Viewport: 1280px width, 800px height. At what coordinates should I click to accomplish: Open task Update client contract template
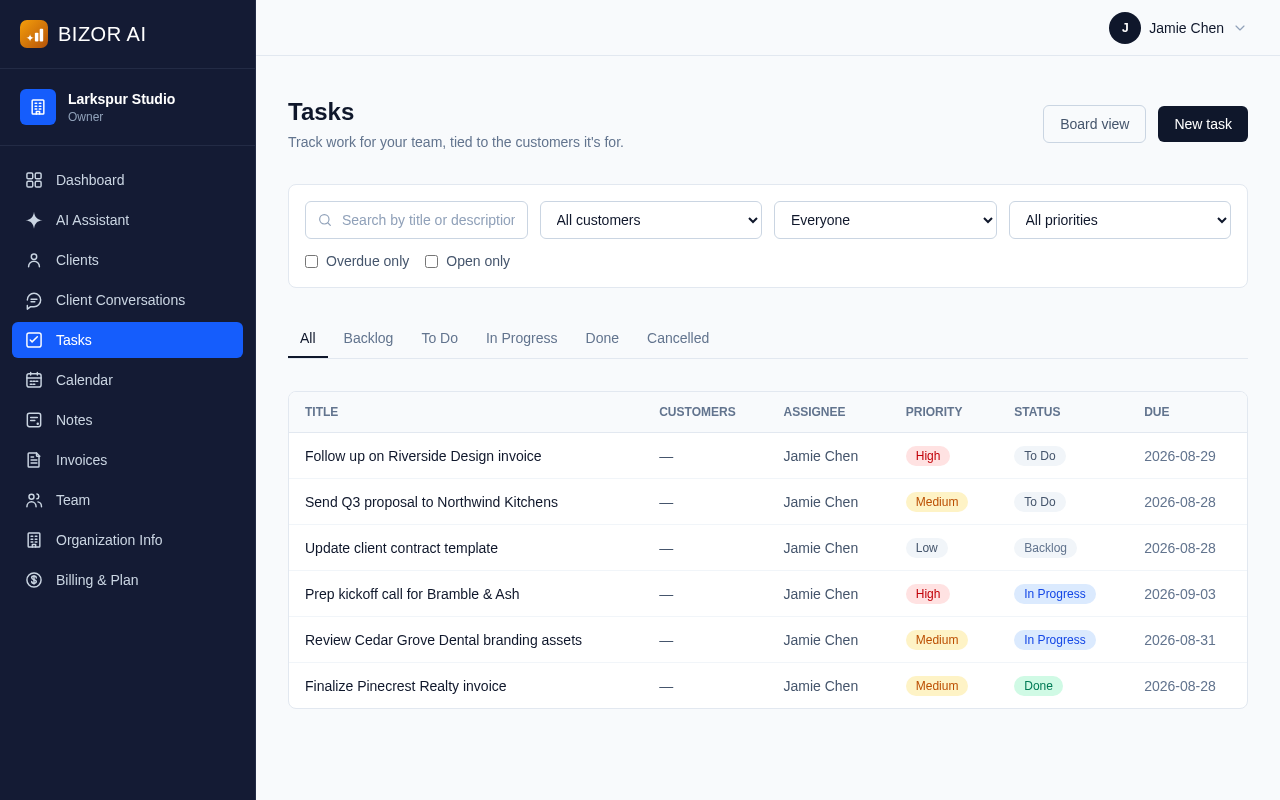point(401,548)
